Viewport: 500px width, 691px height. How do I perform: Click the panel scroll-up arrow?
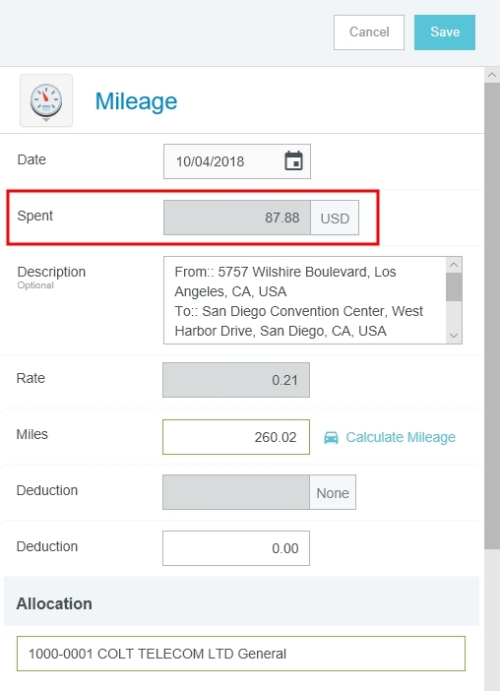pyautogui.click(x=492, y=75)
